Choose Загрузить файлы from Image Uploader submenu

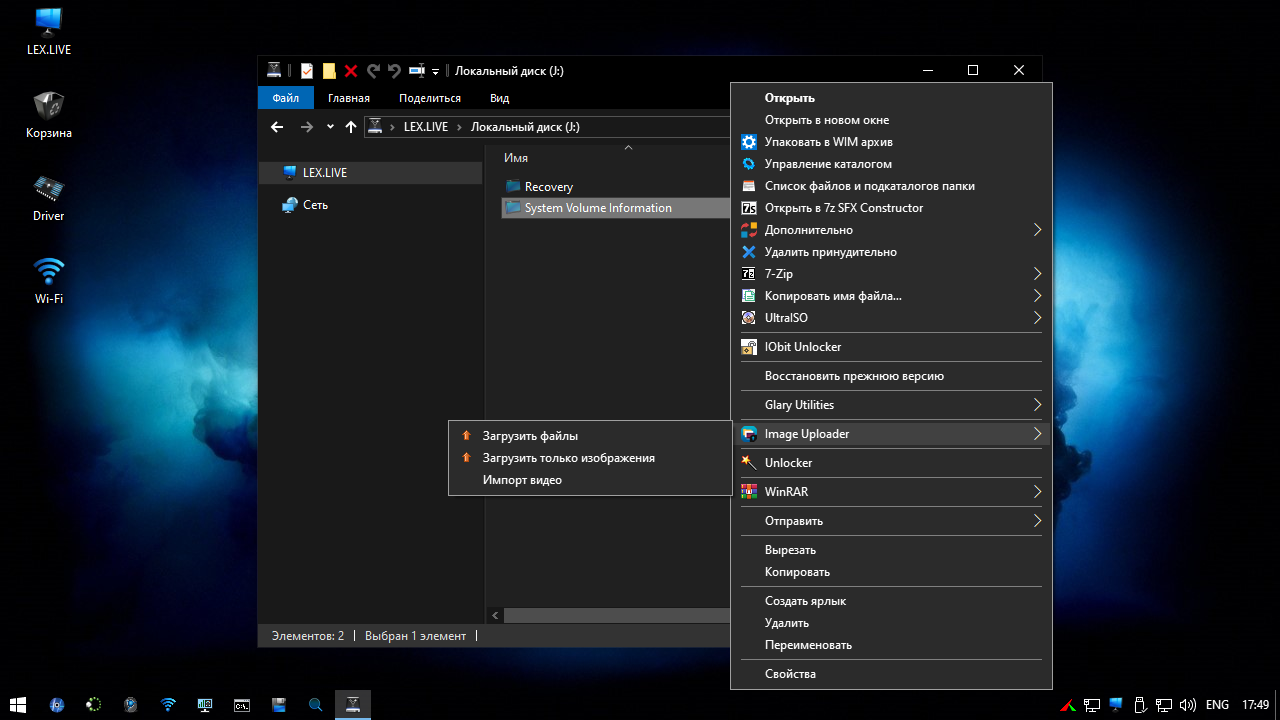530,436
